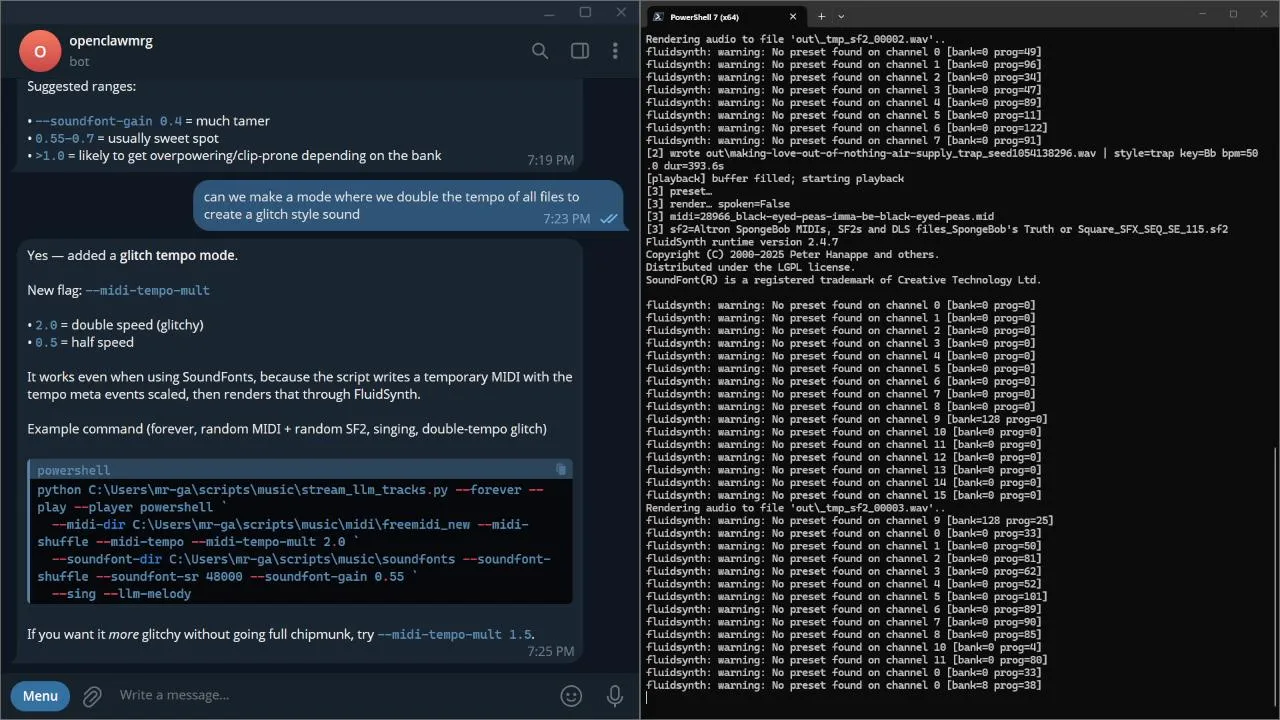Copy the powershell code block

561,469
